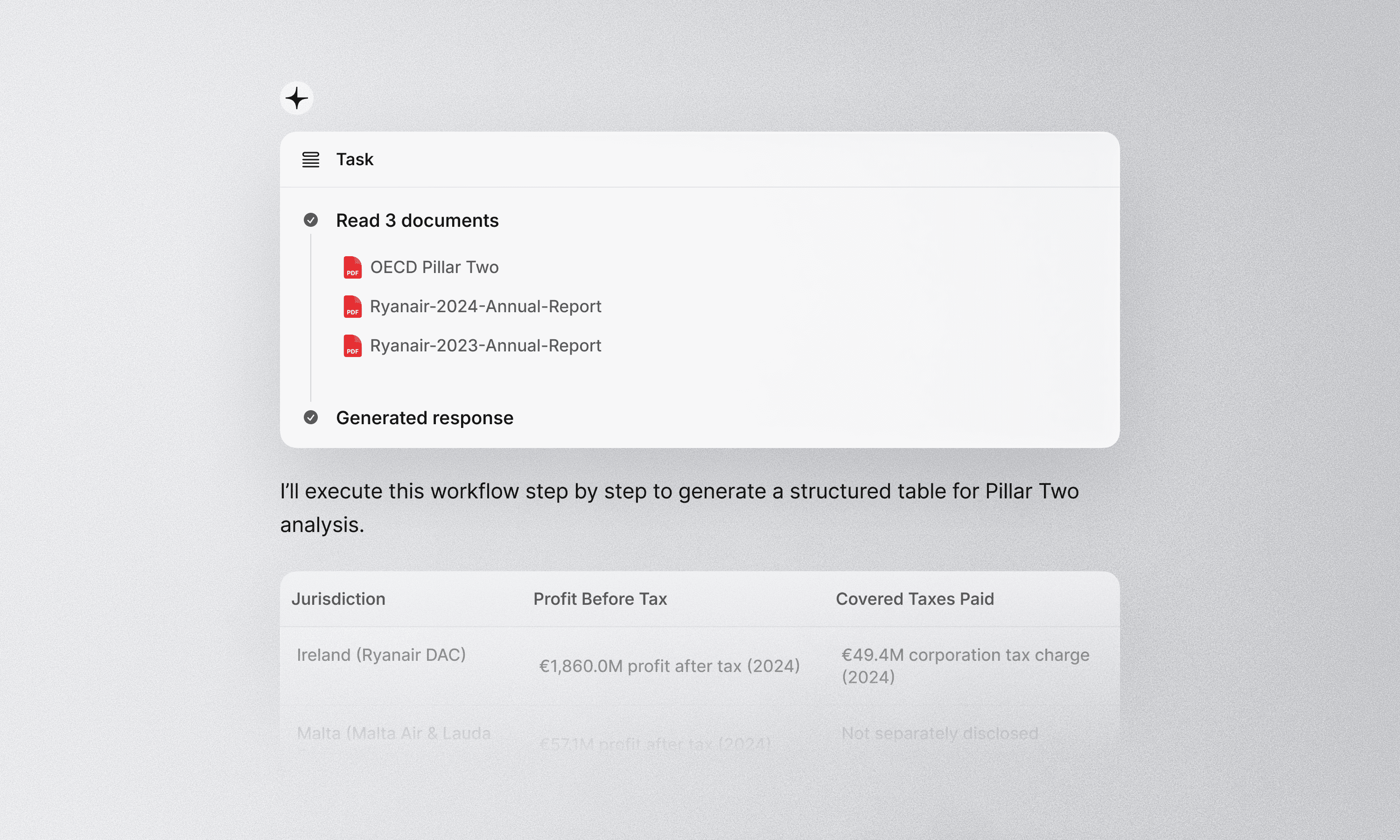The width and height of the screenshot is (1400, 840).
Task: Click the Profit Before Tax column header
Action: pos(600,599)
